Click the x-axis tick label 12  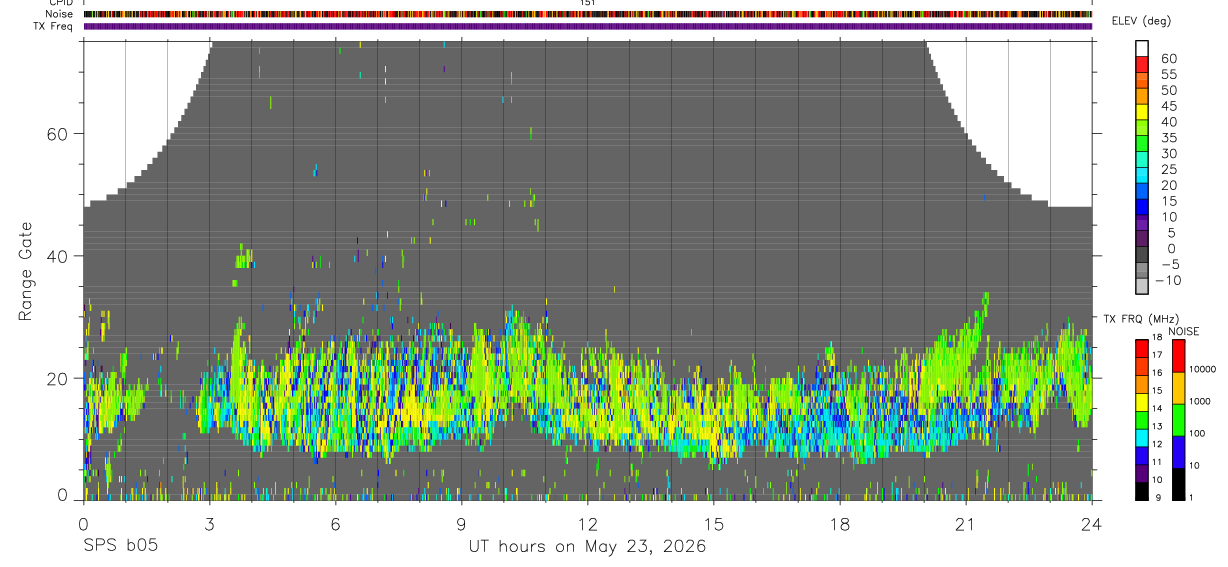click(588, 524)
